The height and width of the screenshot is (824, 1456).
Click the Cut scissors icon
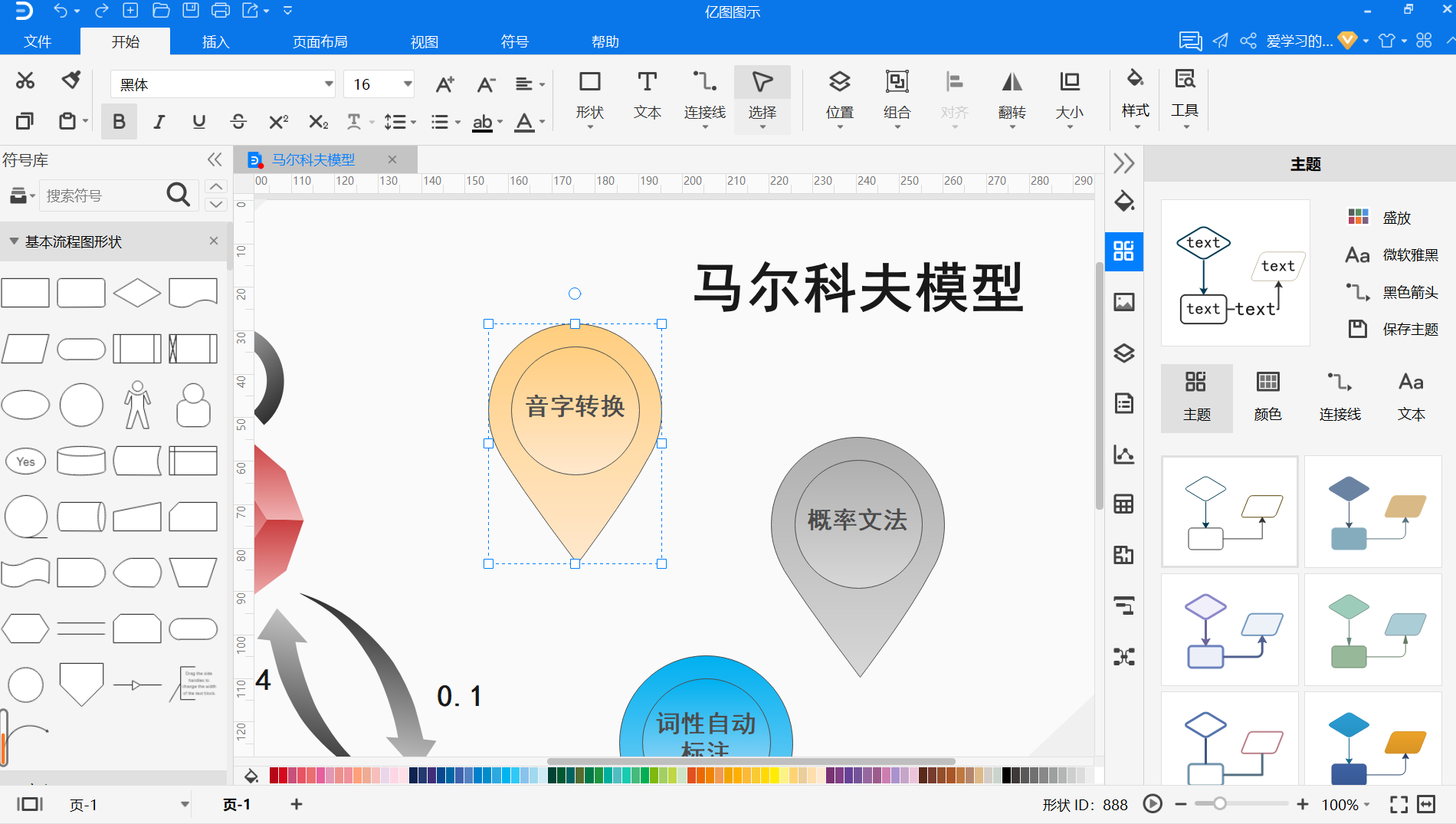[25, 80]
